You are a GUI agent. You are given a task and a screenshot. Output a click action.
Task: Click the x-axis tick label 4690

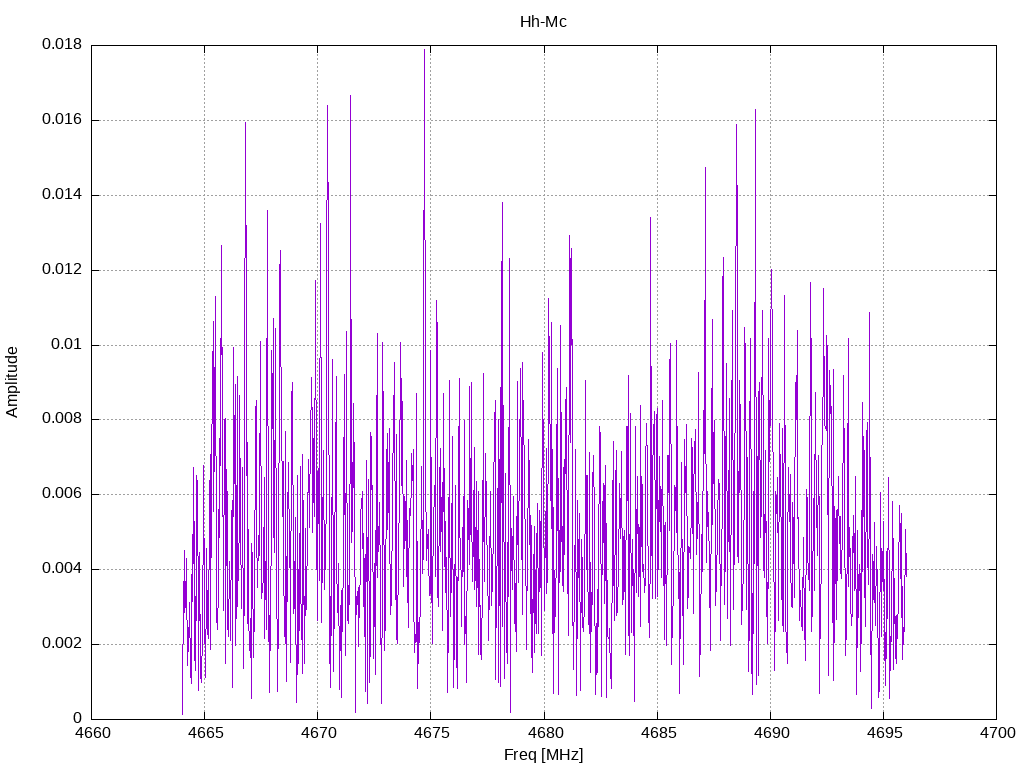click(771, 733)
